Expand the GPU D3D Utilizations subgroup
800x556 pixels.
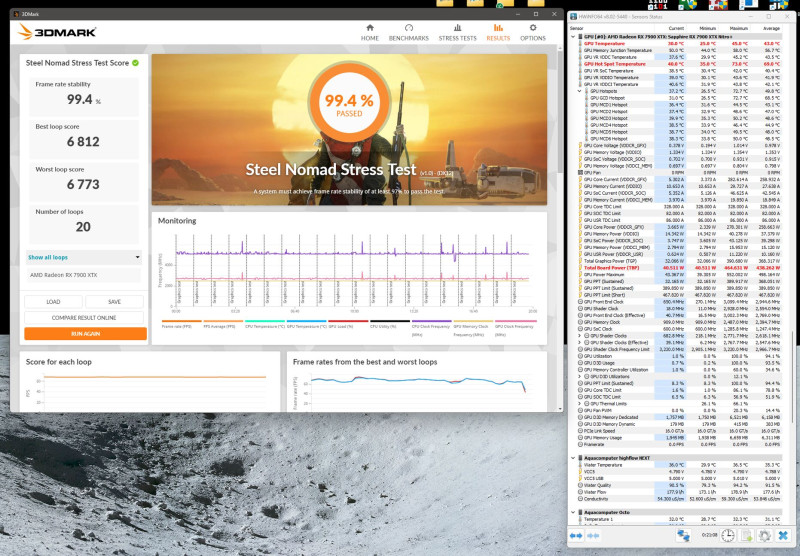point(580,376)
